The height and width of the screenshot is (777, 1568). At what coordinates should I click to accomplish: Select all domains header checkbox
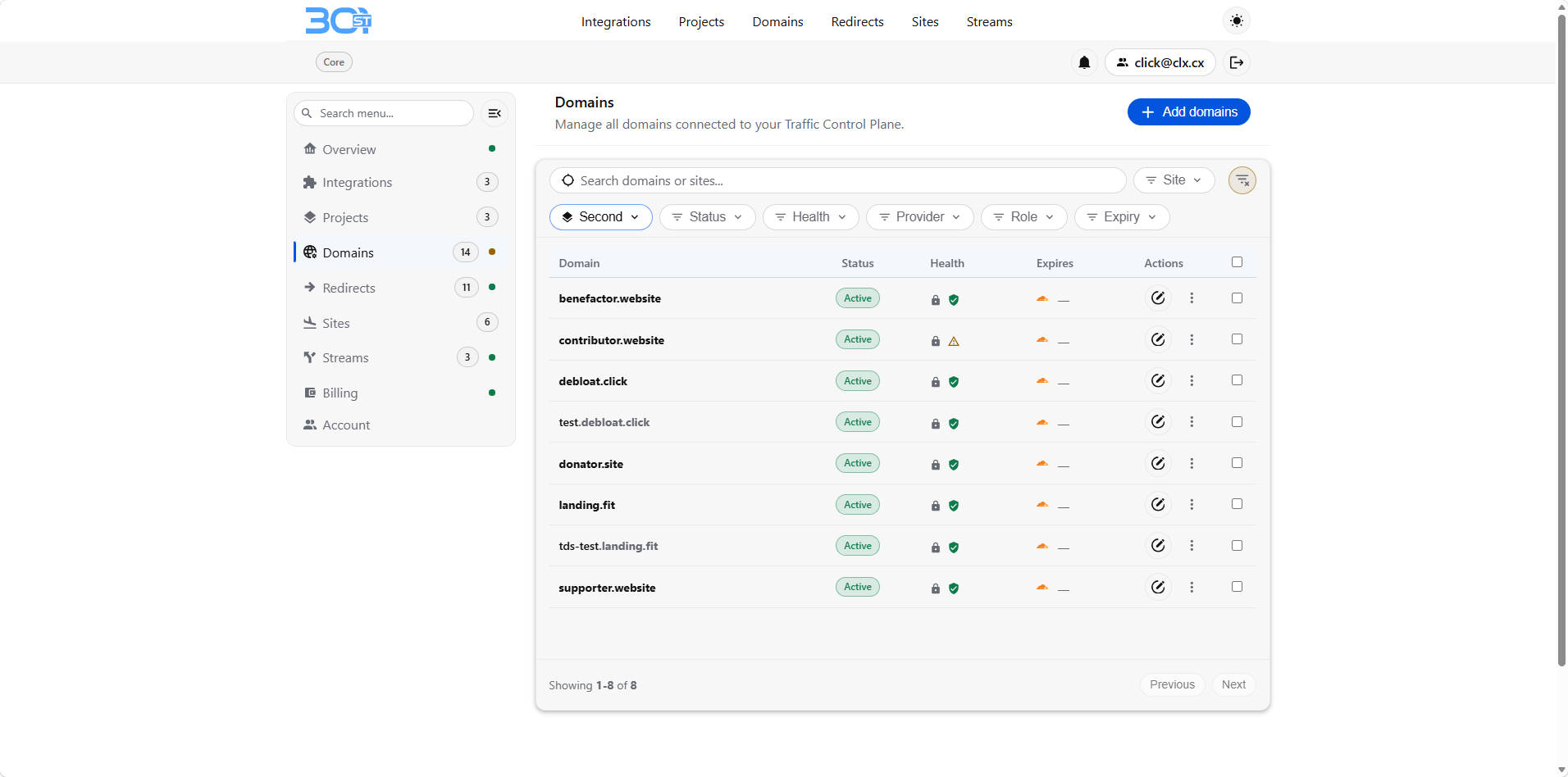coord(1237,262)
